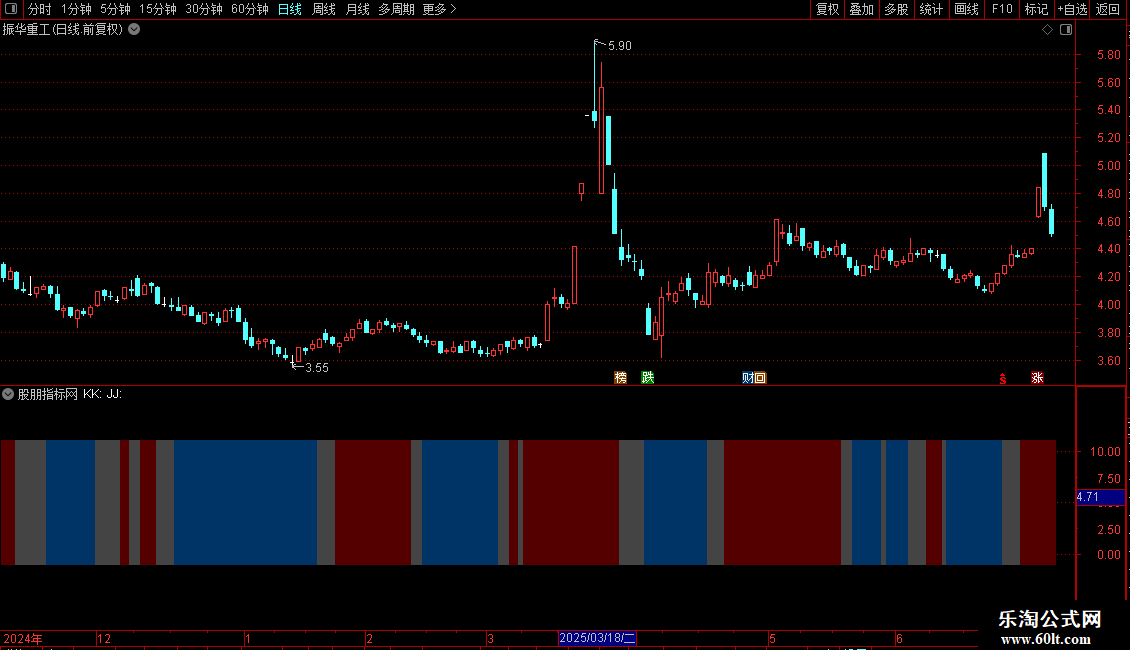Click the month 5 timeline label
The width and height of the screenshot is (1130, 650).
pyautogui.click(x=773, y=638)
